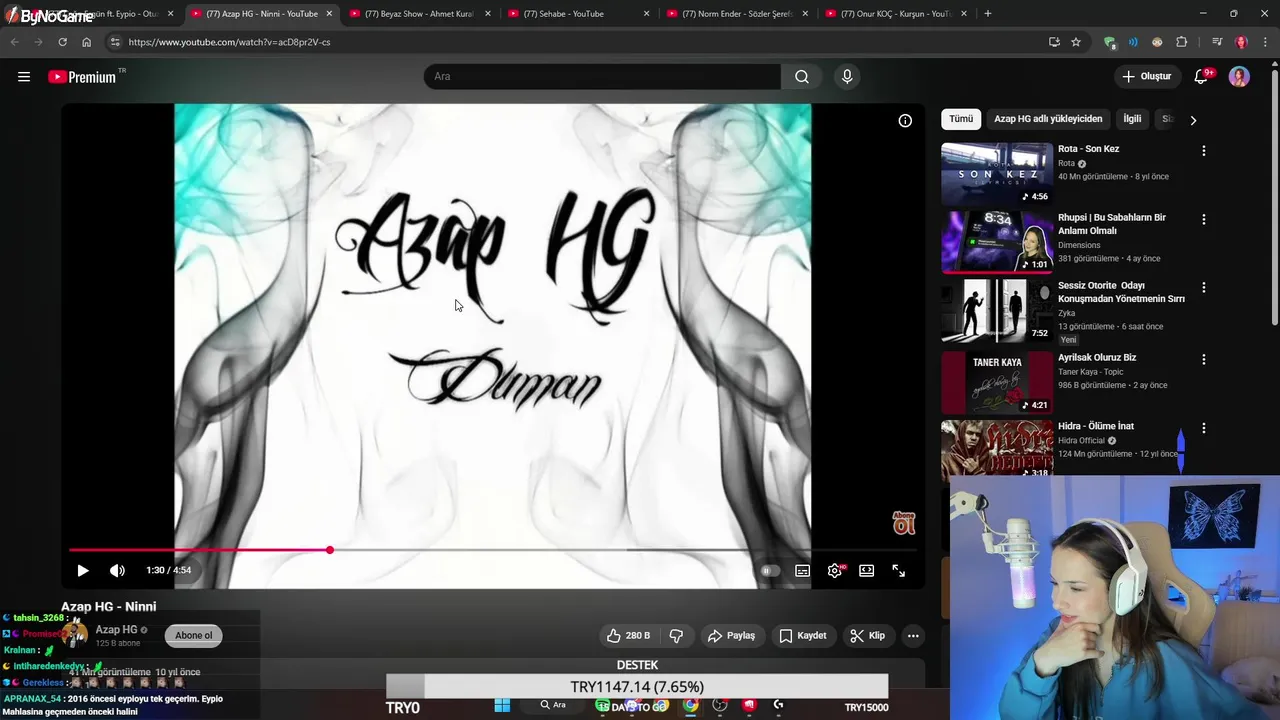The width and height of the screenshot is (1280, 720).
Task: Click the Oluştur create button
Action: pos(1146,77)
